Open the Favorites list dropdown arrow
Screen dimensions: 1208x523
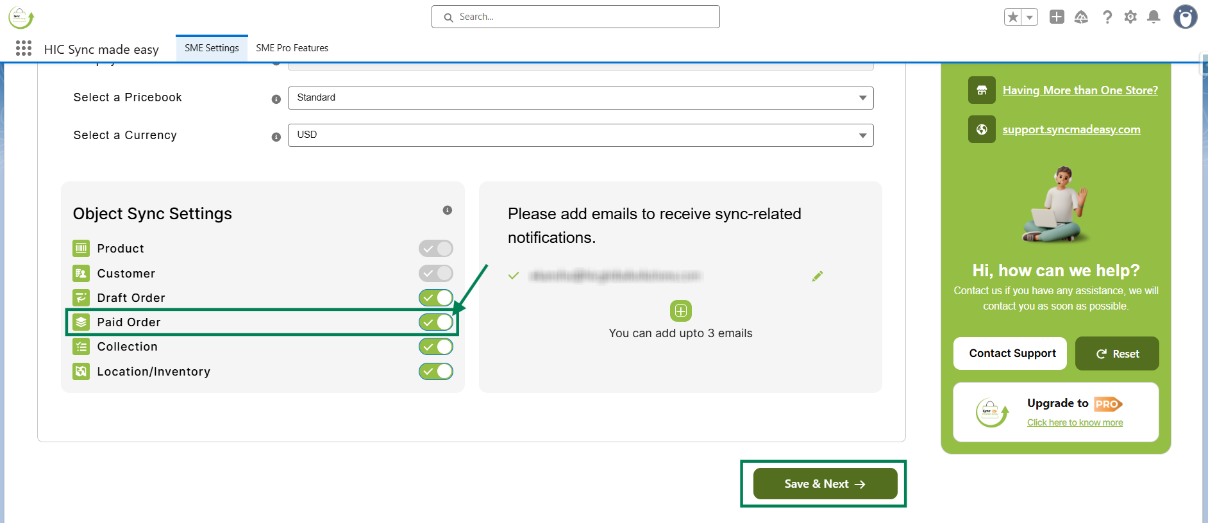coord(1030,17)
